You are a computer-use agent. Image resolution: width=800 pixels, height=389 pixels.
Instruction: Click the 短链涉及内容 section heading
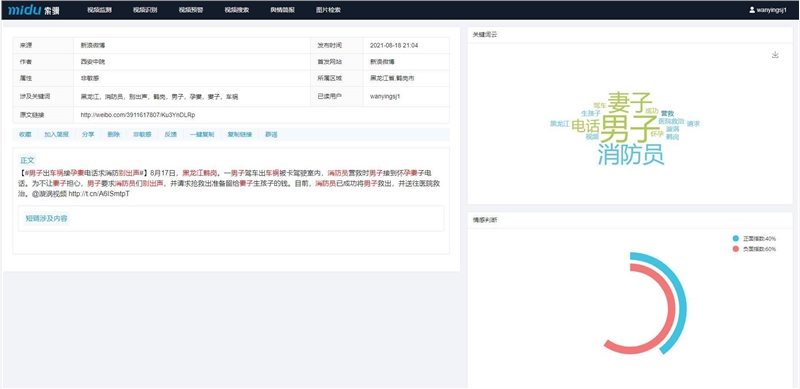tap(46, 218)
